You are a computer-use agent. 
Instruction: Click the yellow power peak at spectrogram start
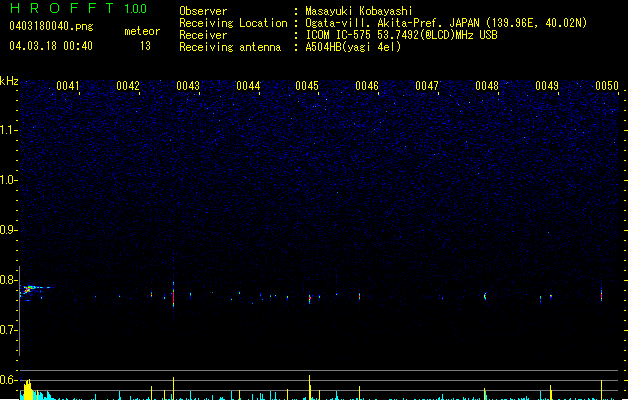28,389
